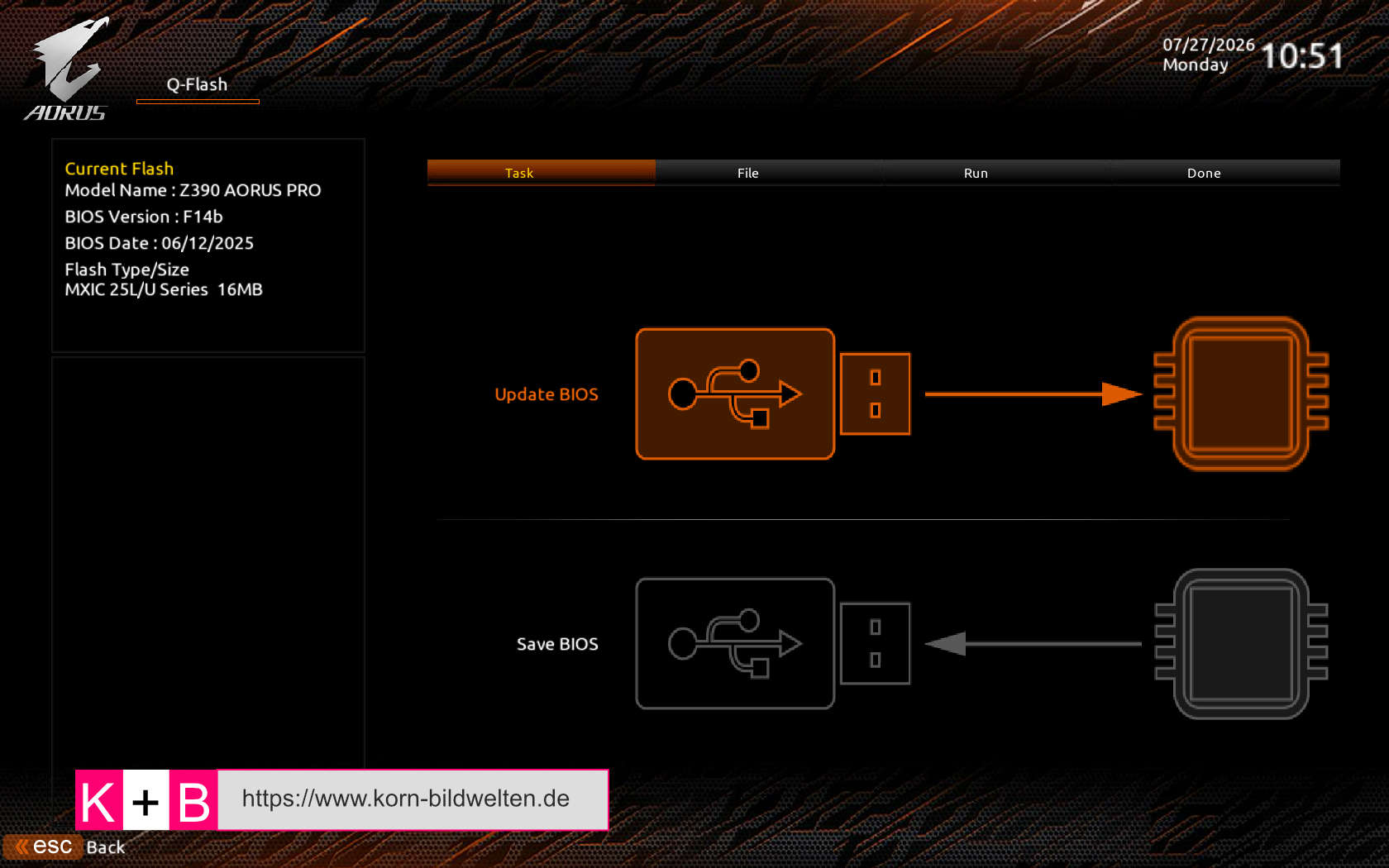Screen dimensions: 1389x868
Task: Click the Update BIOS USB drive icon
Action: pos(773,393)
